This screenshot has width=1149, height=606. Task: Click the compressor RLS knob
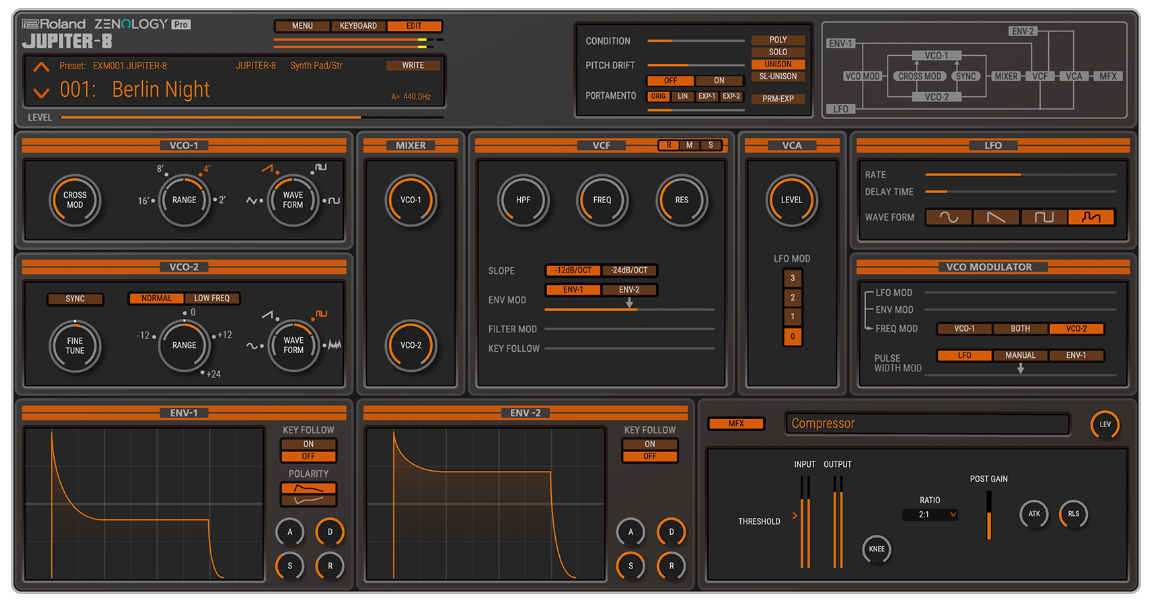[1074, 514]
